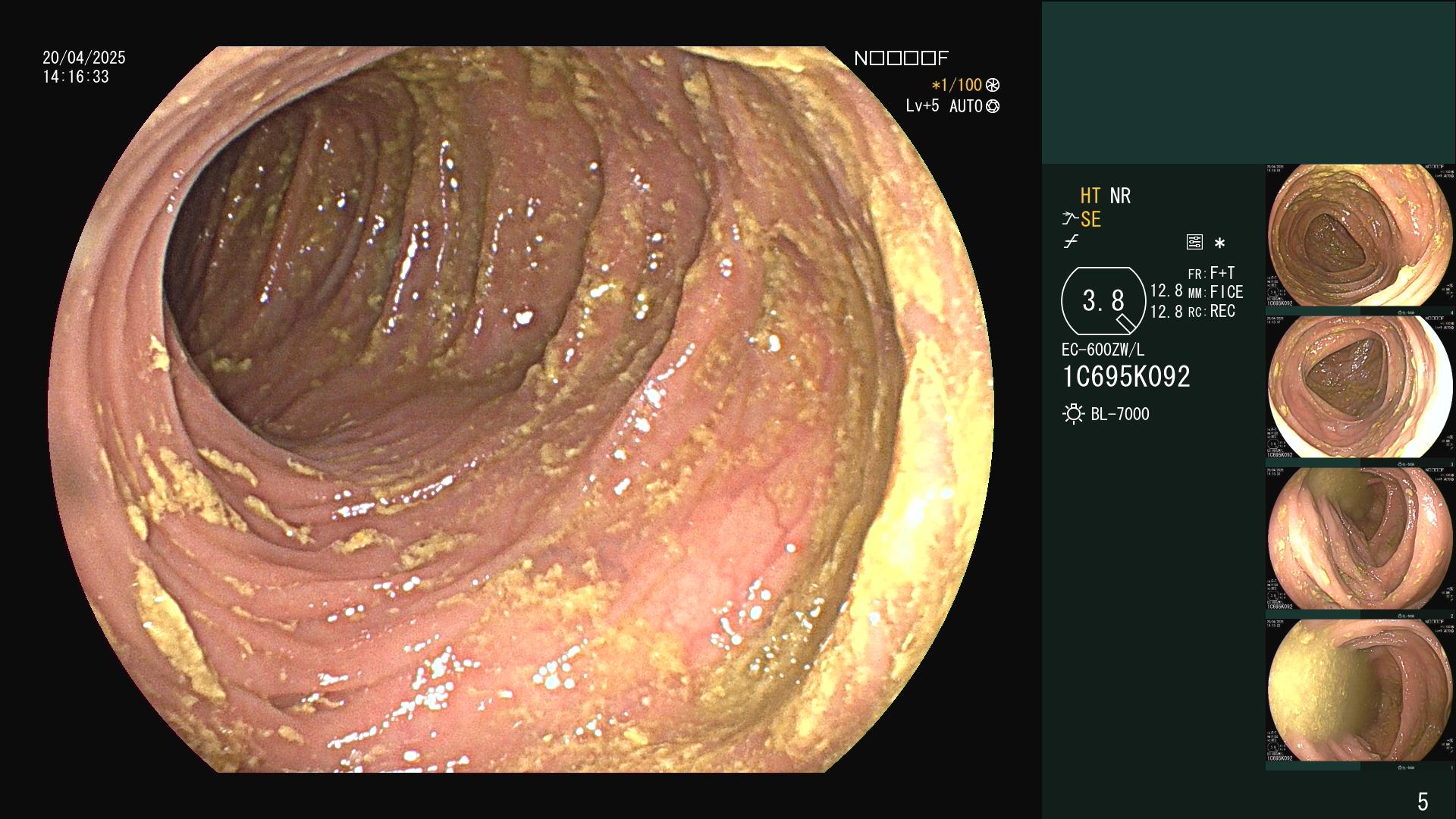The height and width of the screenshot is (819, 1456).
Task: Click the FR: F+T setting
Action: coord(1212,273)
